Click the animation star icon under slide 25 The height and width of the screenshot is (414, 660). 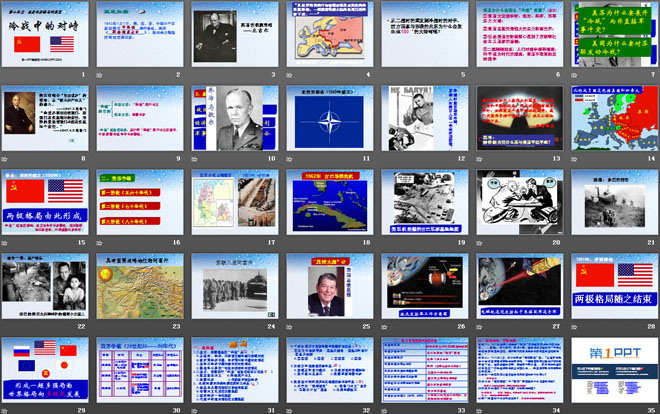(x=289, y=326)
